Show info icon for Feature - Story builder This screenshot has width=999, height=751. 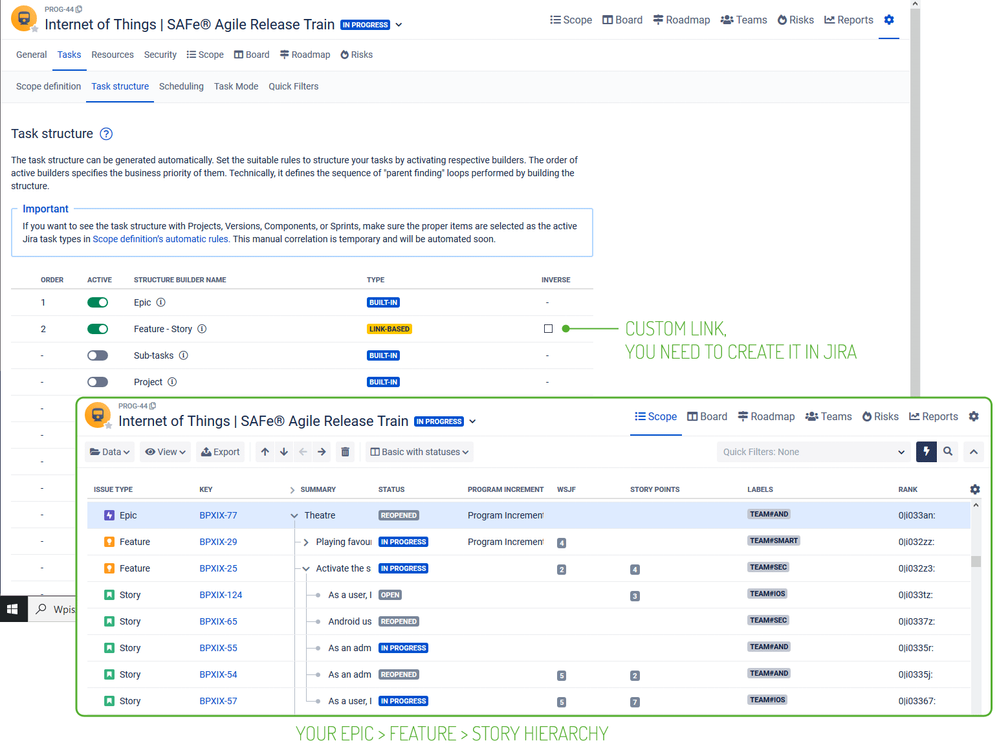tap(202, 329)
